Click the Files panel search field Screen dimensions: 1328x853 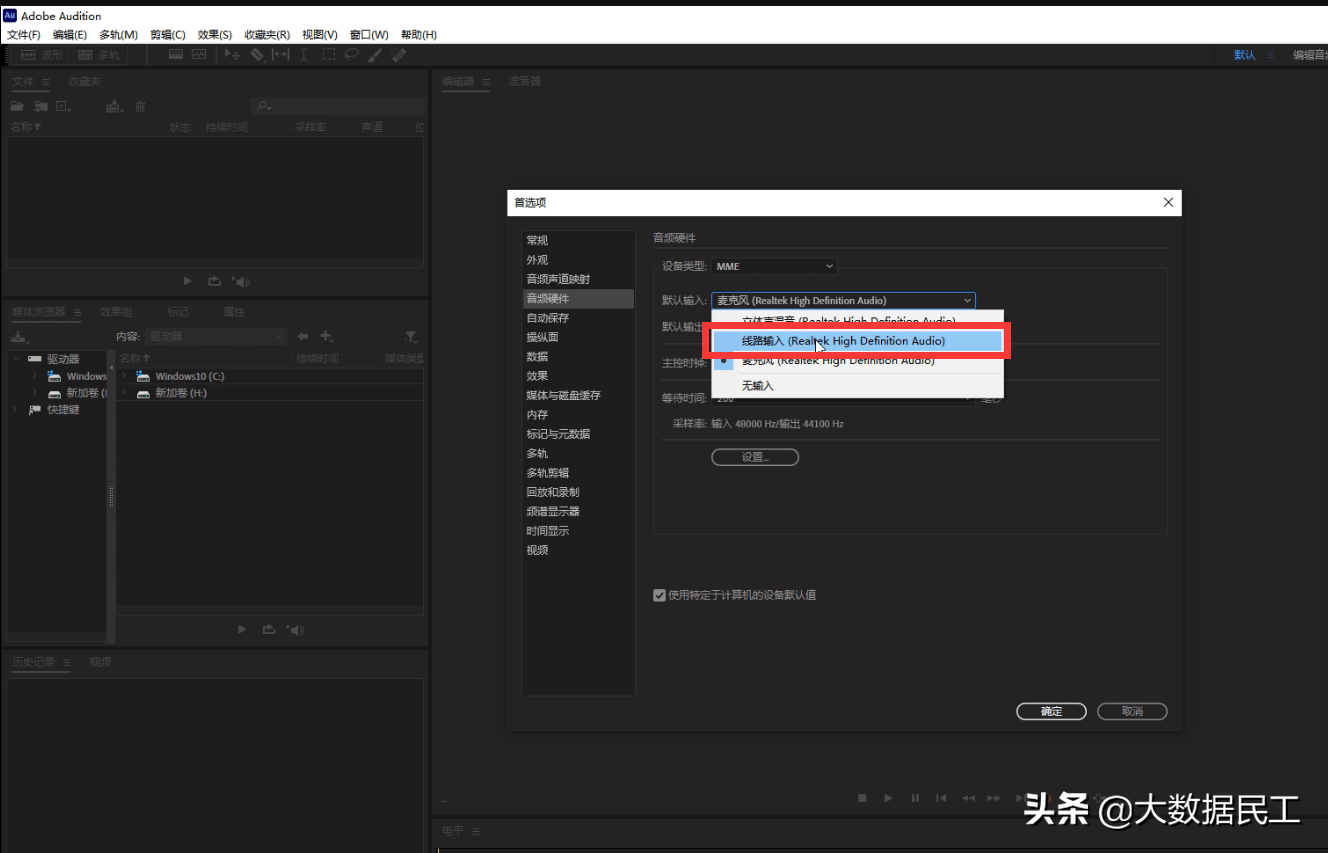coord(337,106)
